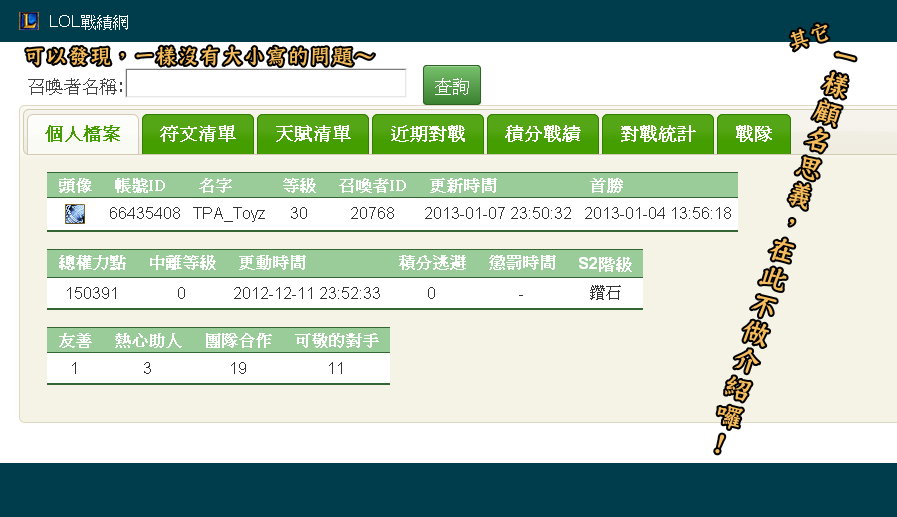Click the 可敬的對手 column header
897x517 pixels.
(336, 340)
